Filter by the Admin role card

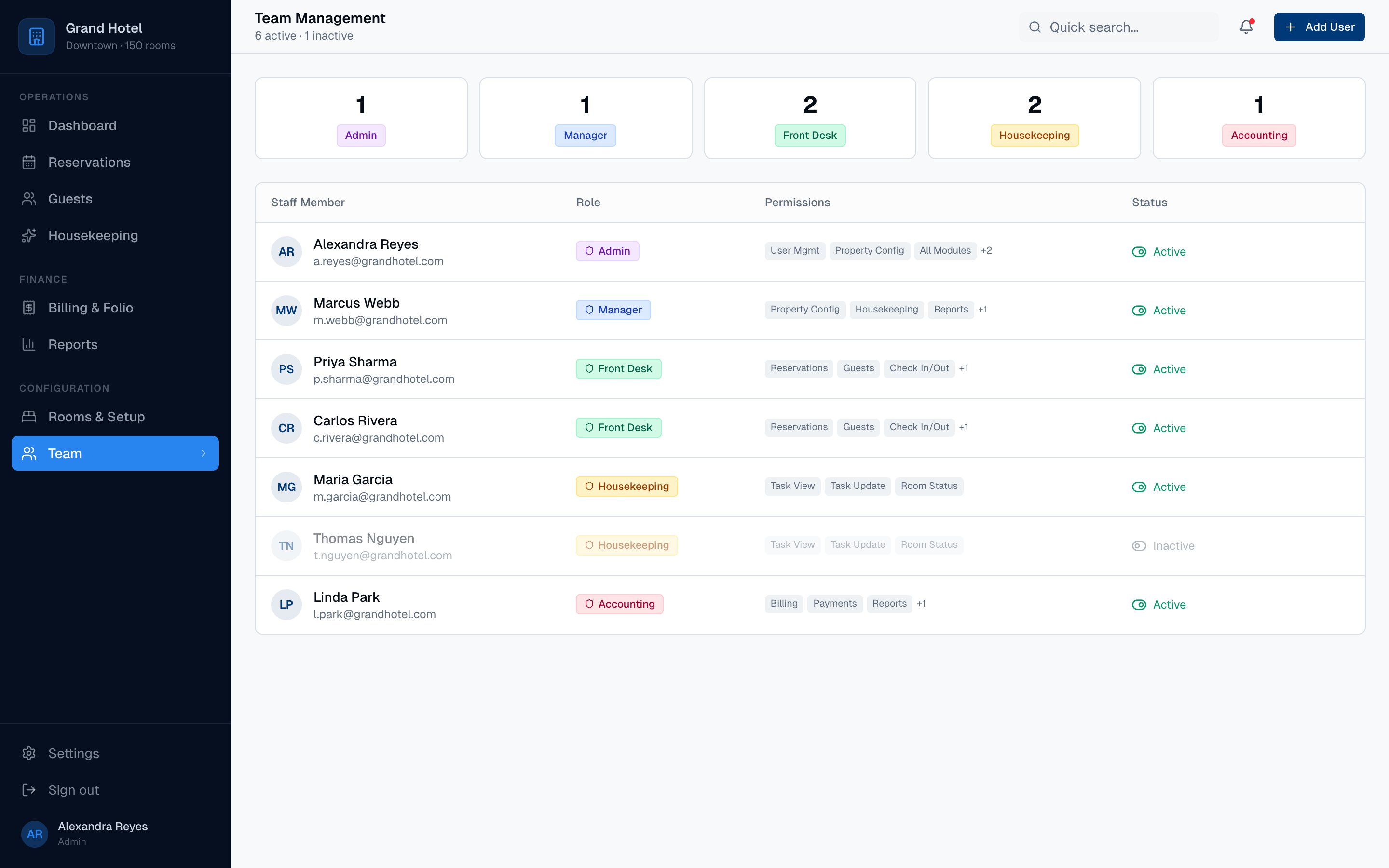pyautogui.click(x=361, y=118)
